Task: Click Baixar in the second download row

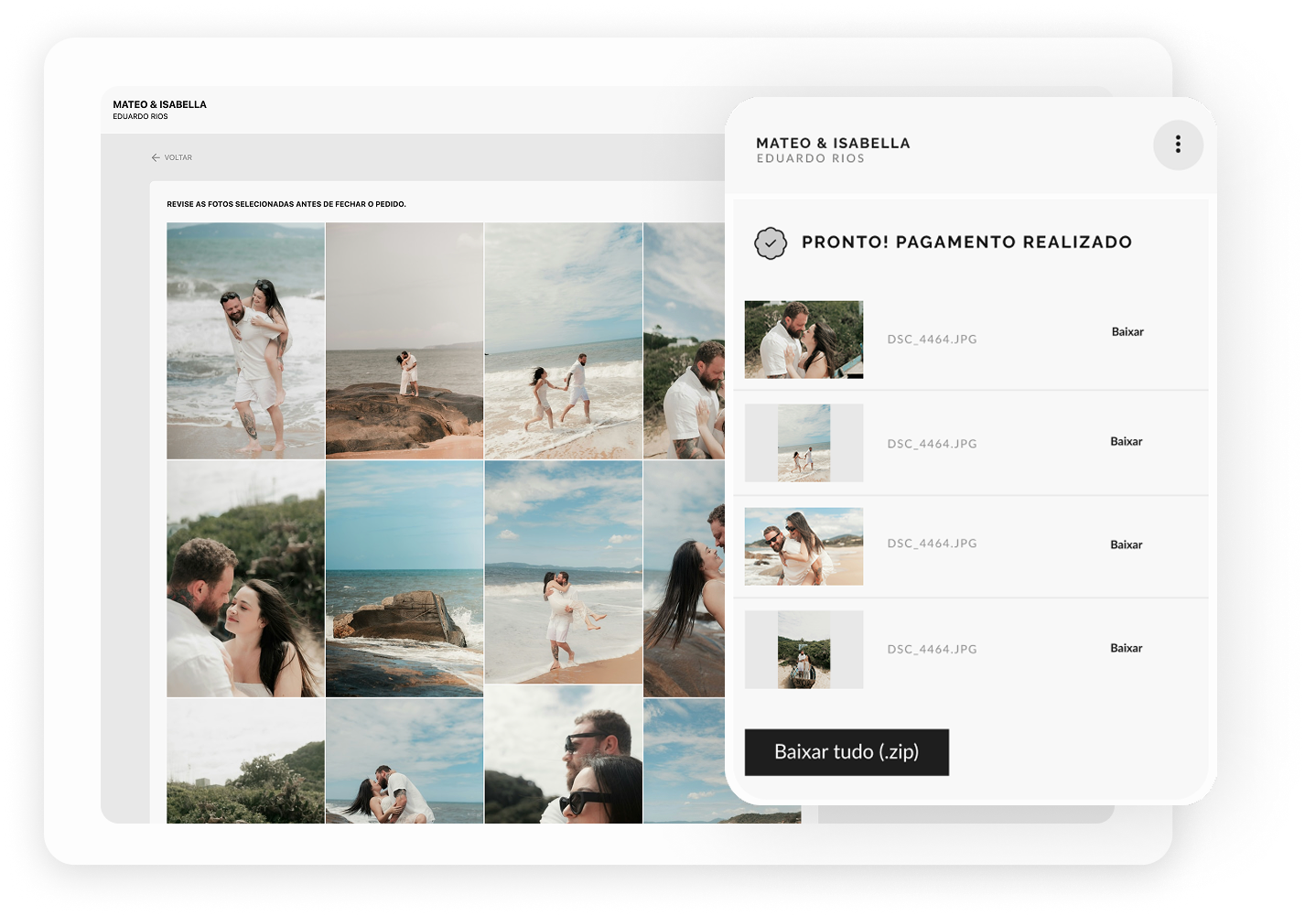Action: 1126,441
